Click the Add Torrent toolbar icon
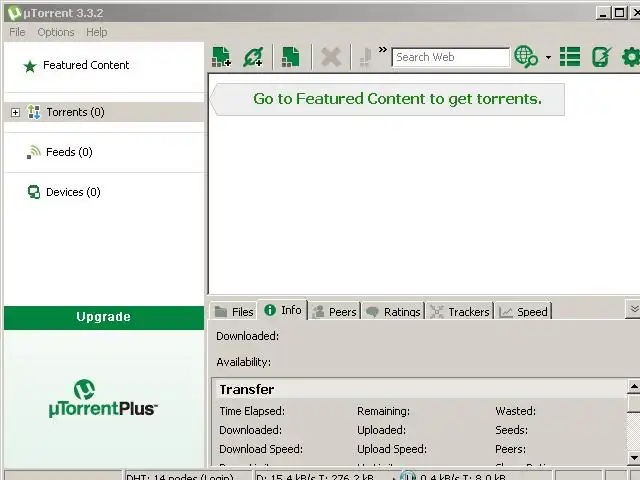 [222, 57]
